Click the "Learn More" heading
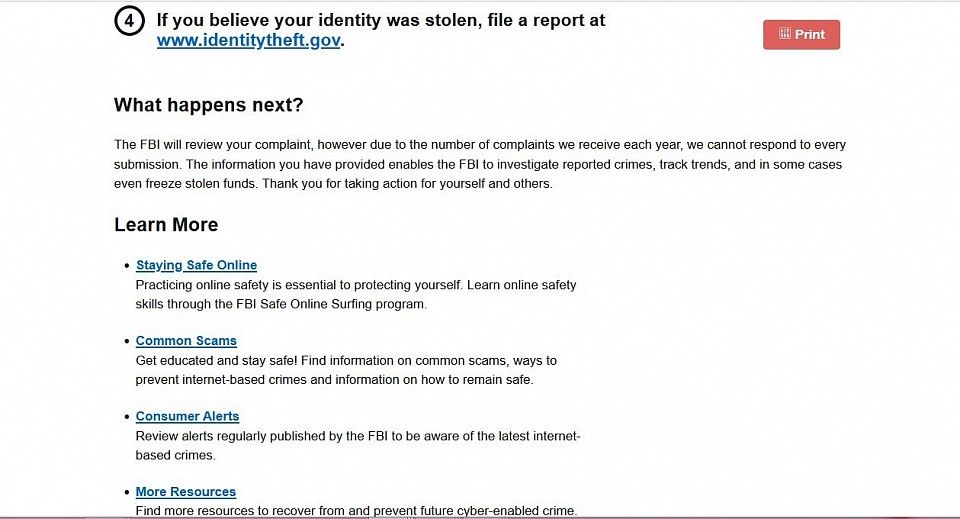 [166, 225]
